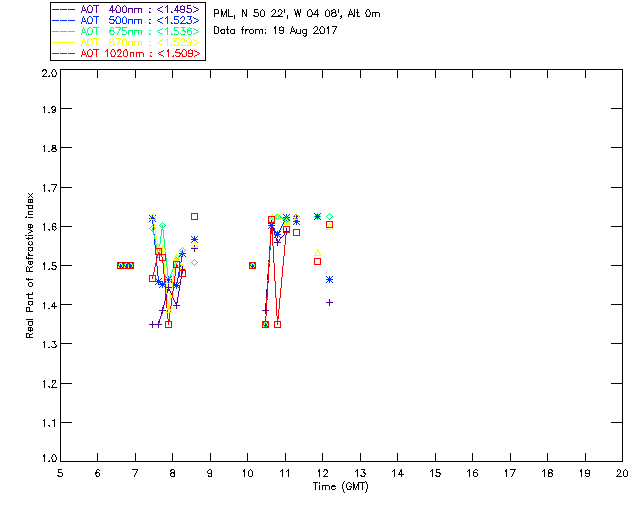The height and width of the screenshot is (512, 640).
Task: Click the 1.7 y-axis tick label
Action: (49, 188)
